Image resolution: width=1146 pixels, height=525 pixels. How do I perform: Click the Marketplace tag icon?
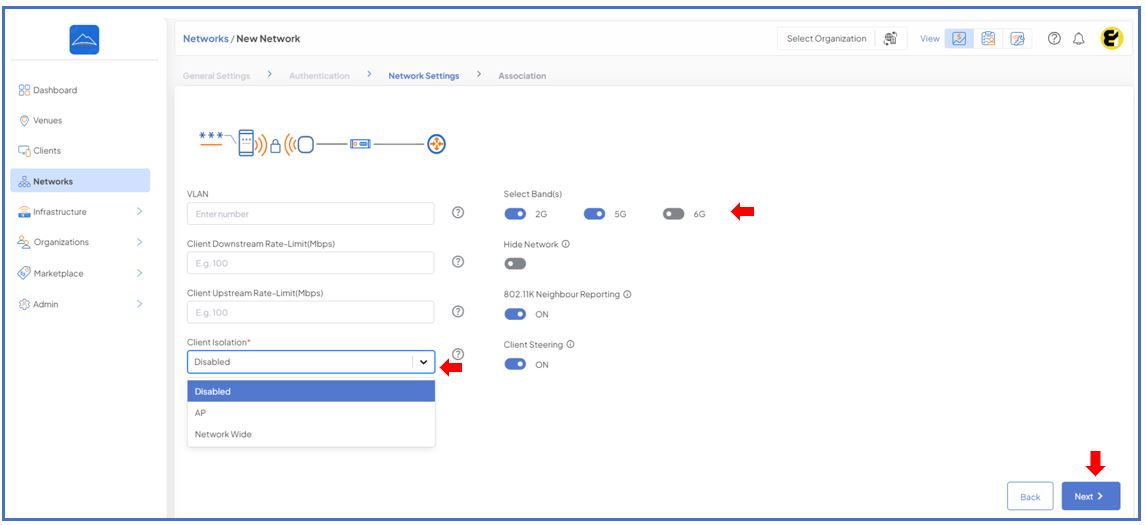[x=24, y=273]
